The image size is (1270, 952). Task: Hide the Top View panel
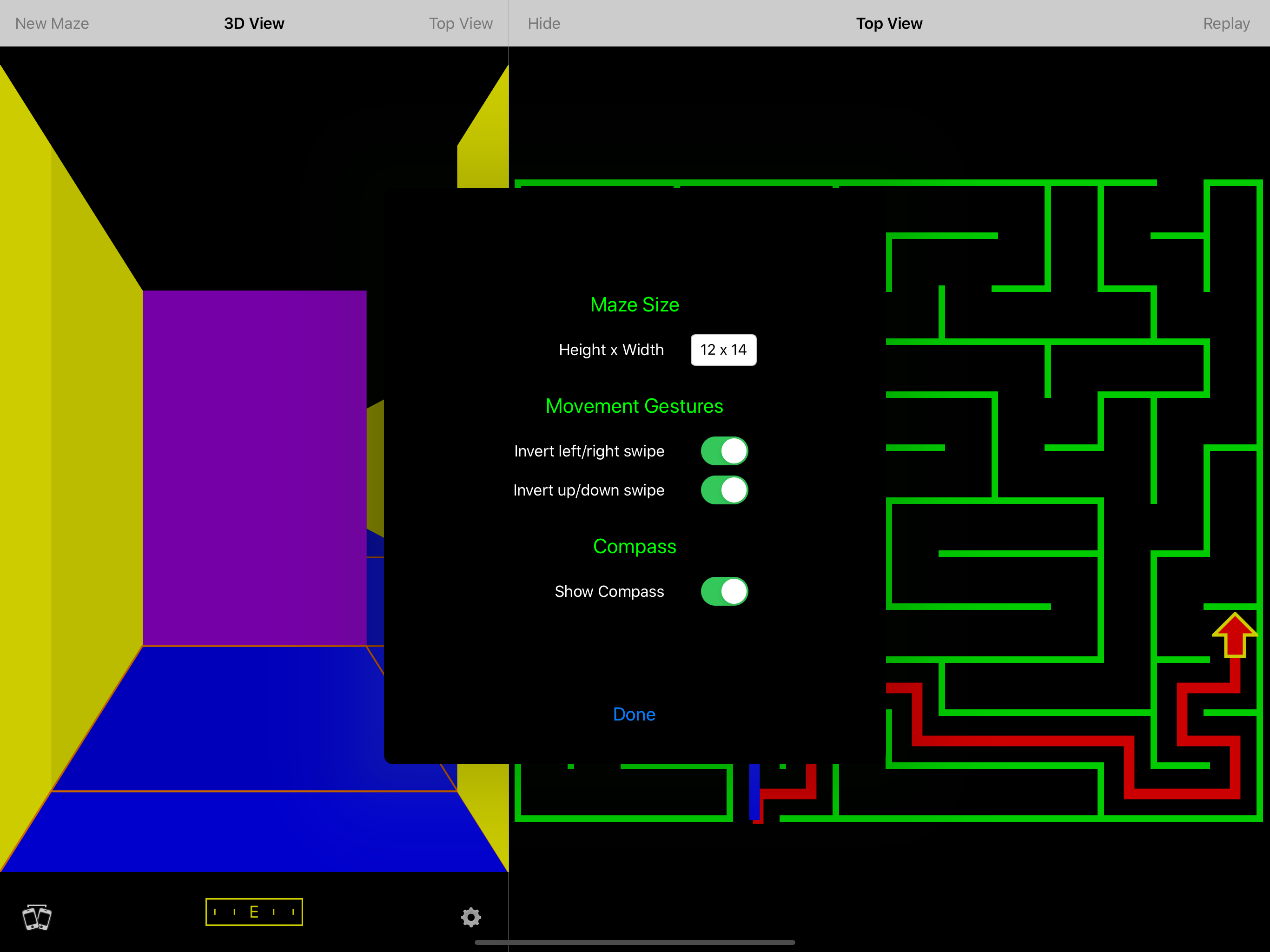pos(544,24)
